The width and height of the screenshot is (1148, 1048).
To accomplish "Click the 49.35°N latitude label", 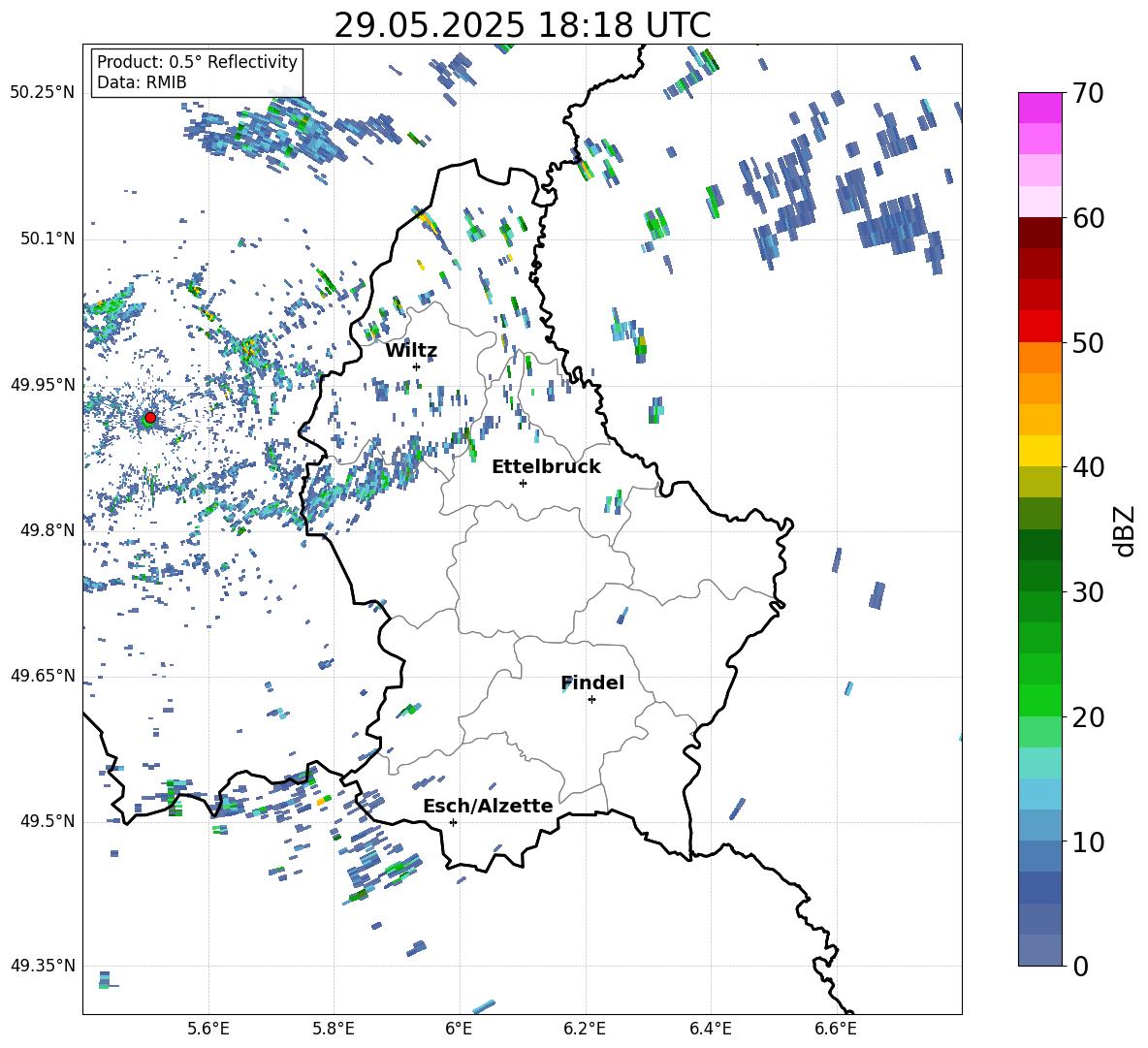I will 43,966.
